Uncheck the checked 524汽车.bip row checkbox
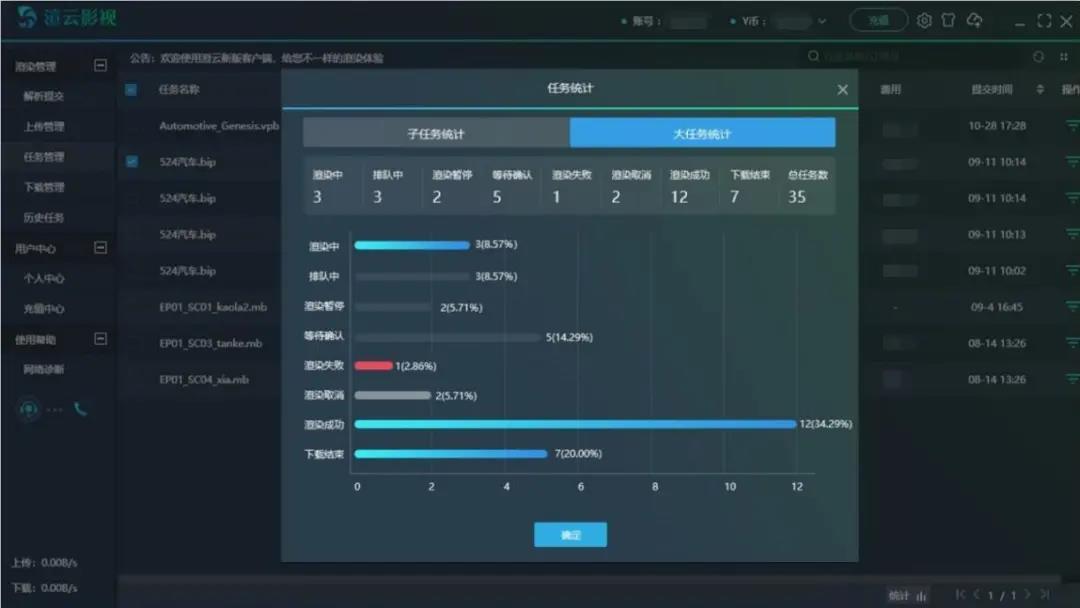Image resolution: width=1080 pixels, height=608 pixels. (x=131, y=161)
